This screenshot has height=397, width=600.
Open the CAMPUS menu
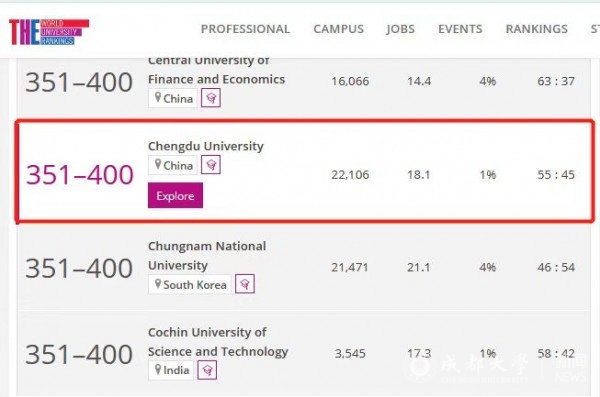339,29
